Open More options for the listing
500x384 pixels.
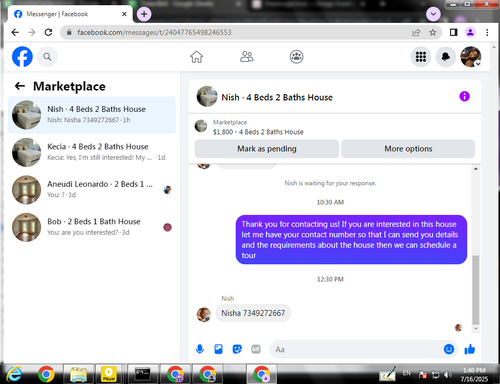coord(408,149)
